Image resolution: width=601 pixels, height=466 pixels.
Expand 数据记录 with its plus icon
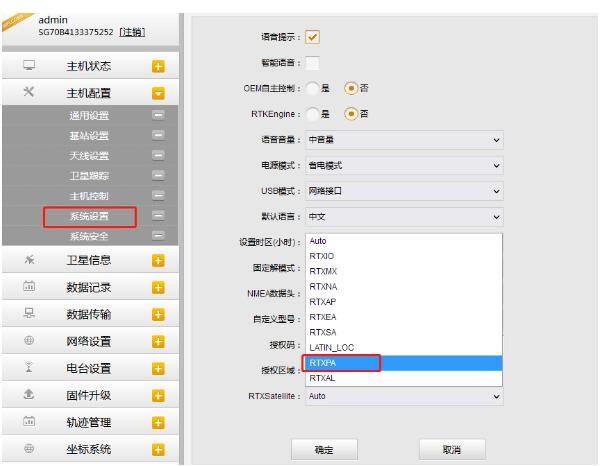coord(158,287)
